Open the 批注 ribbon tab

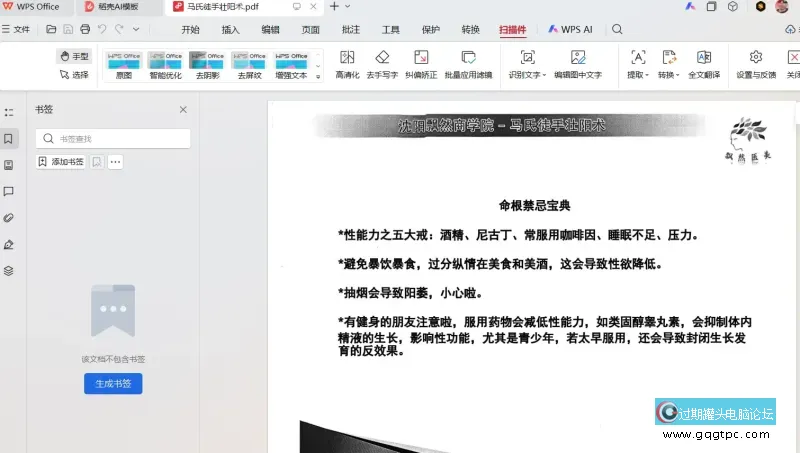coord(351,30)
